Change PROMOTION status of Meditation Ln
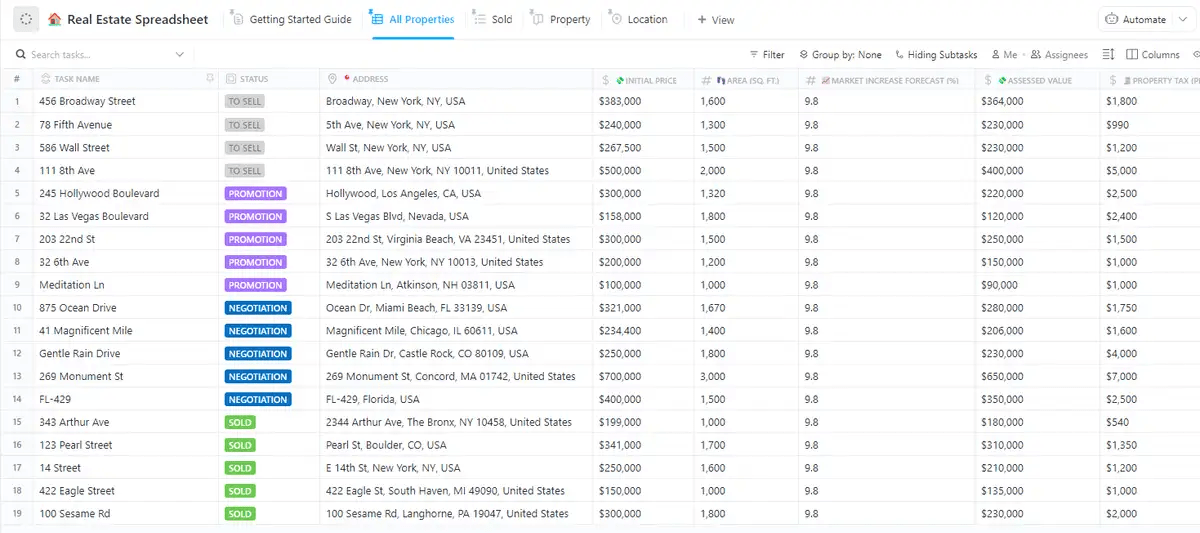The height and width of the screenshot is (533, 1200). [255, 285]
